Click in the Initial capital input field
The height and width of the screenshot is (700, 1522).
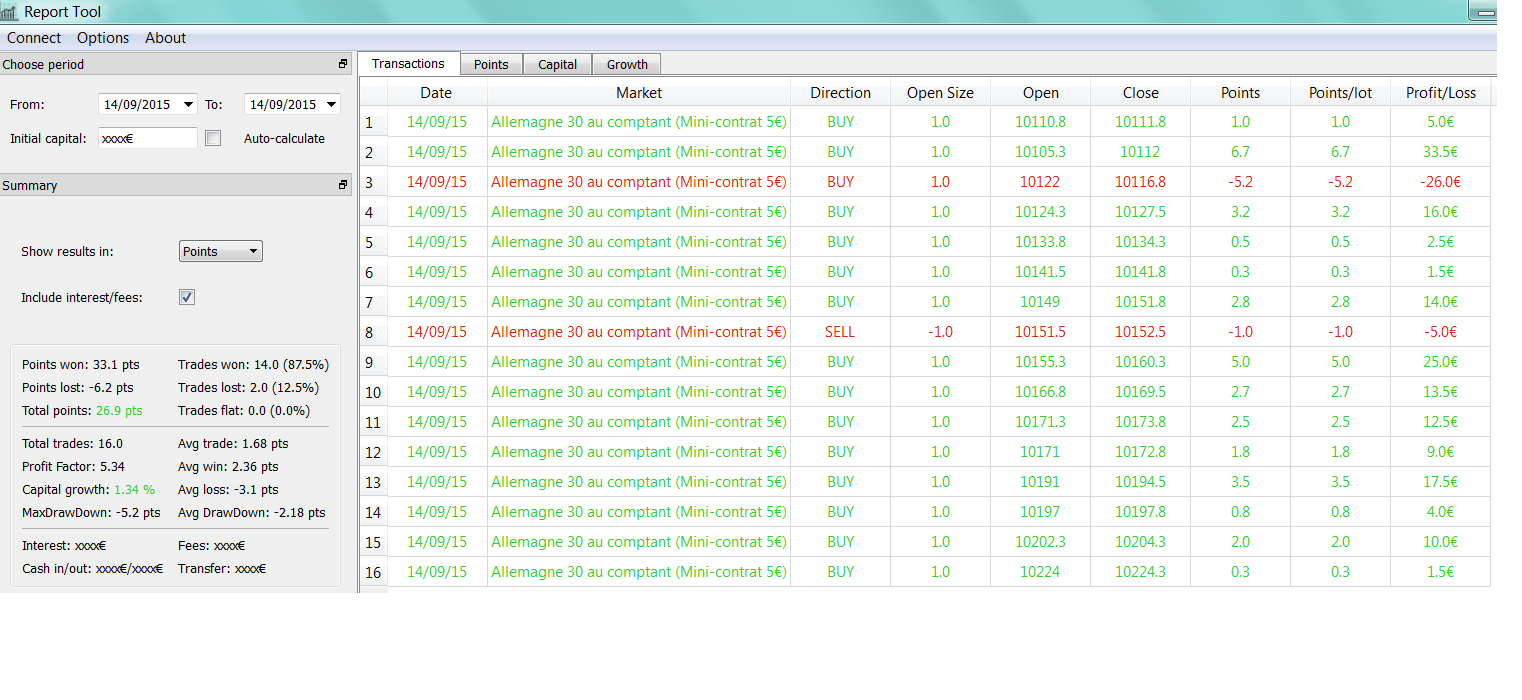(x=147, y=139)
